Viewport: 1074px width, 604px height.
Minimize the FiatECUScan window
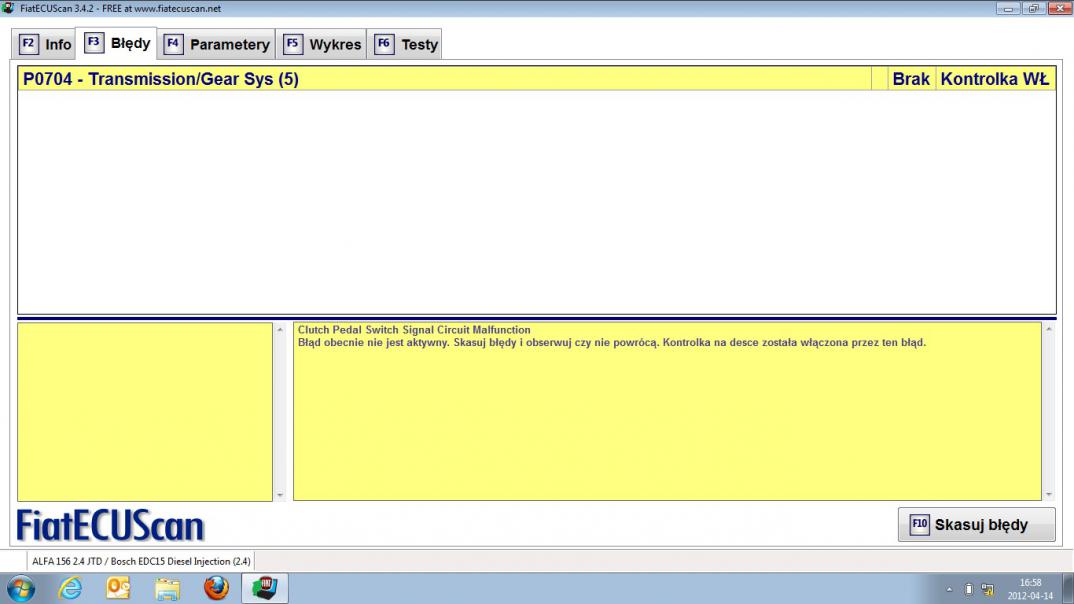point(1008,8)
